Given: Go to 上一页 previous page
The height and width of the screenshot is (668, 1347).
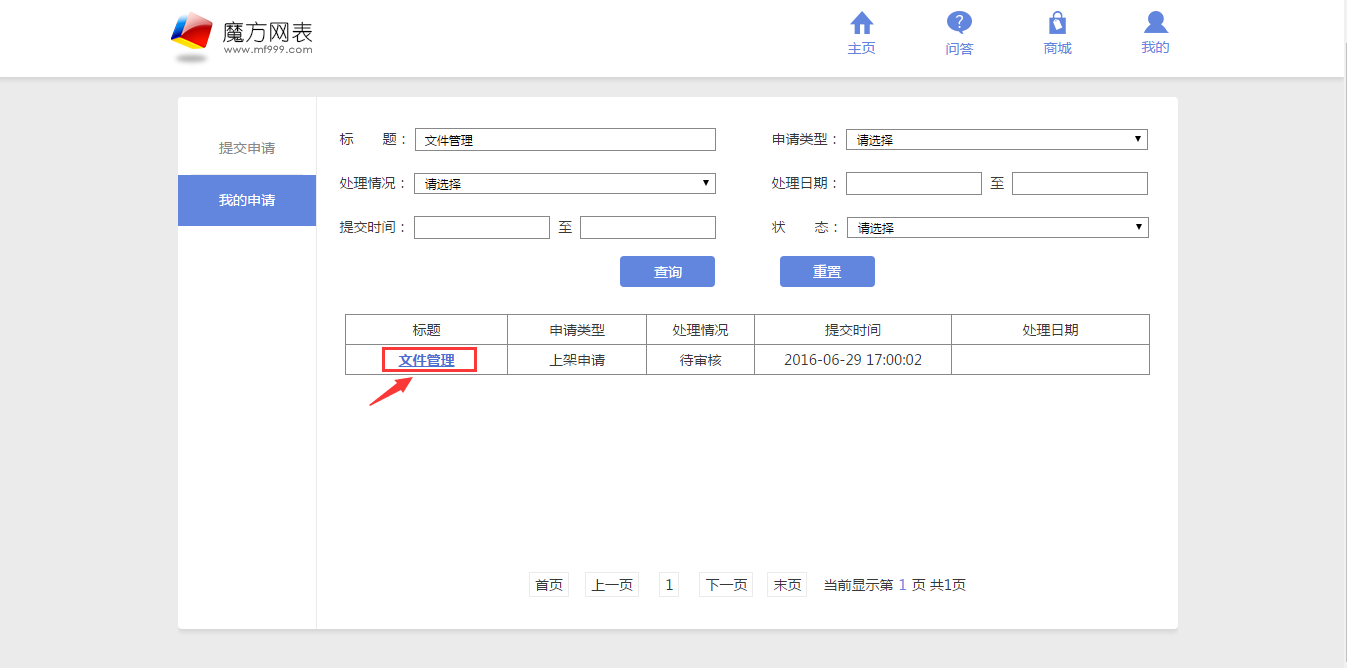Looking at the screenshot, I should [x=612, y=585].
